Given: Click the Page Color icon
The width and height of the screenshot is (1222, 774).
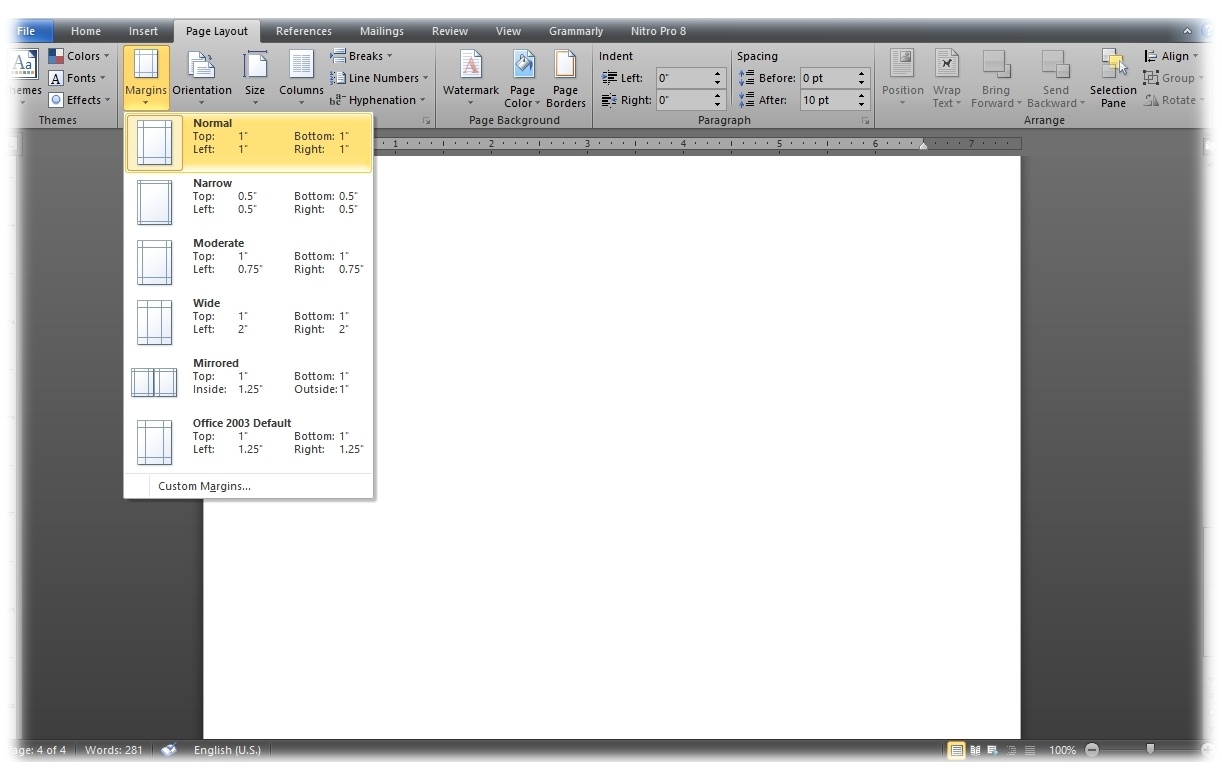Looking at the screenshot, I should [x=522, y=66].
